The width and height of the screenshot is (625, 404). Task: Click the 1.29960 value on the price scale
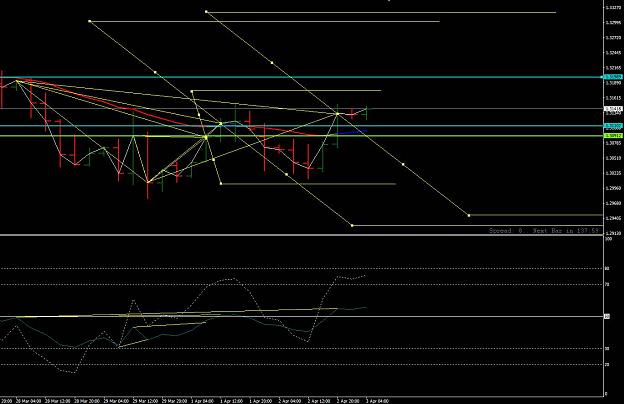click(x=613, y=188)
